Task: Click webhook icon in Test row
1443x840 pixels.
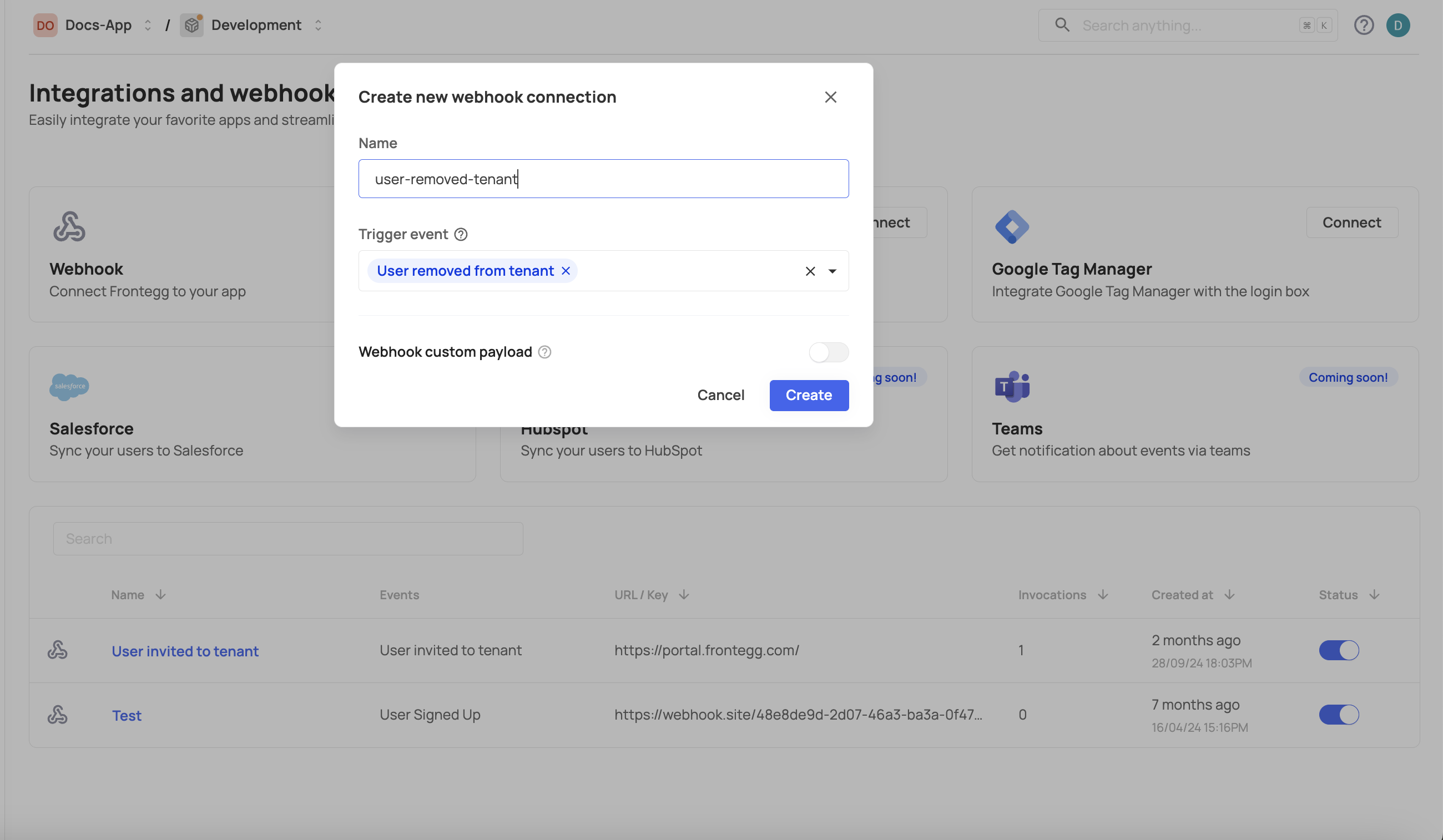Action: (x=57, y=715)
